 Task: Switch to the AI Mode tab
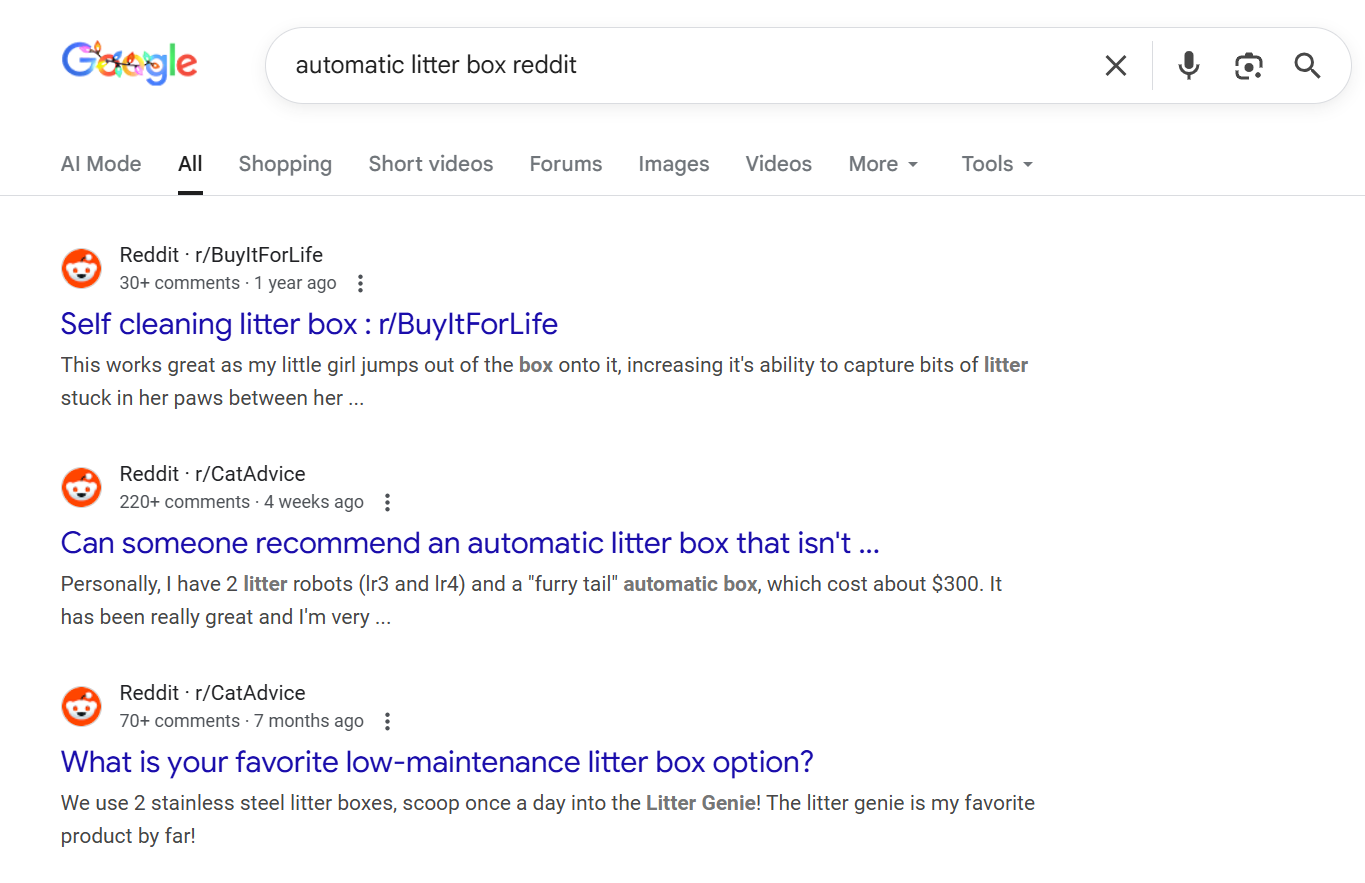pyautogui.click(x=101, y=164)
